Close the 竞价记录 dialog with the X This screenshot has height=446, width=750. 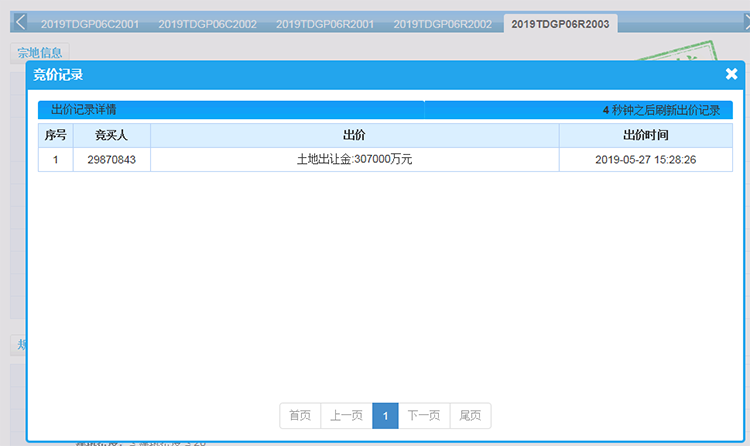coord(731,74)
